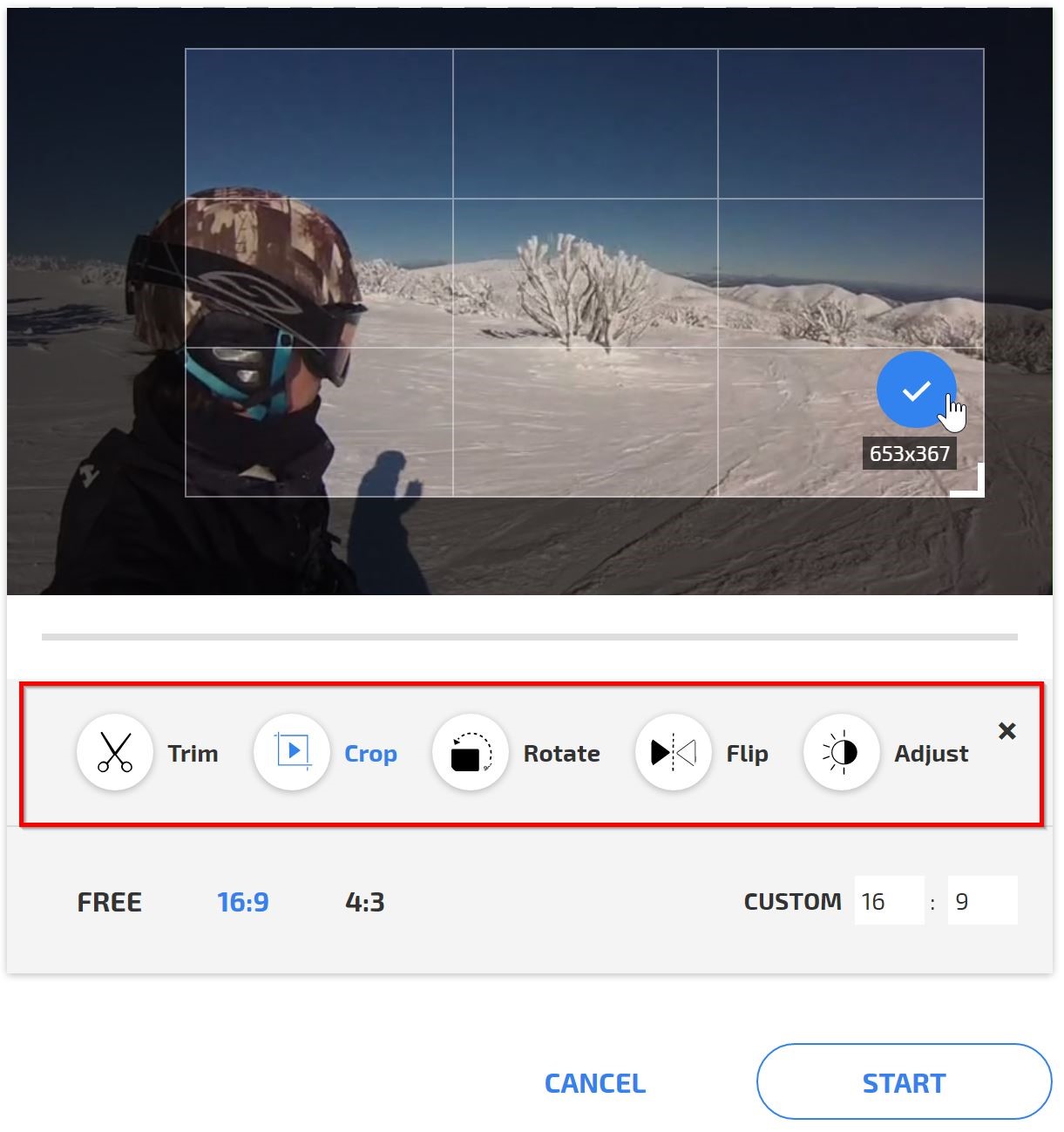Select FREE aspect ratio option
This screenshot has width=1064, height=1132.
110,902
